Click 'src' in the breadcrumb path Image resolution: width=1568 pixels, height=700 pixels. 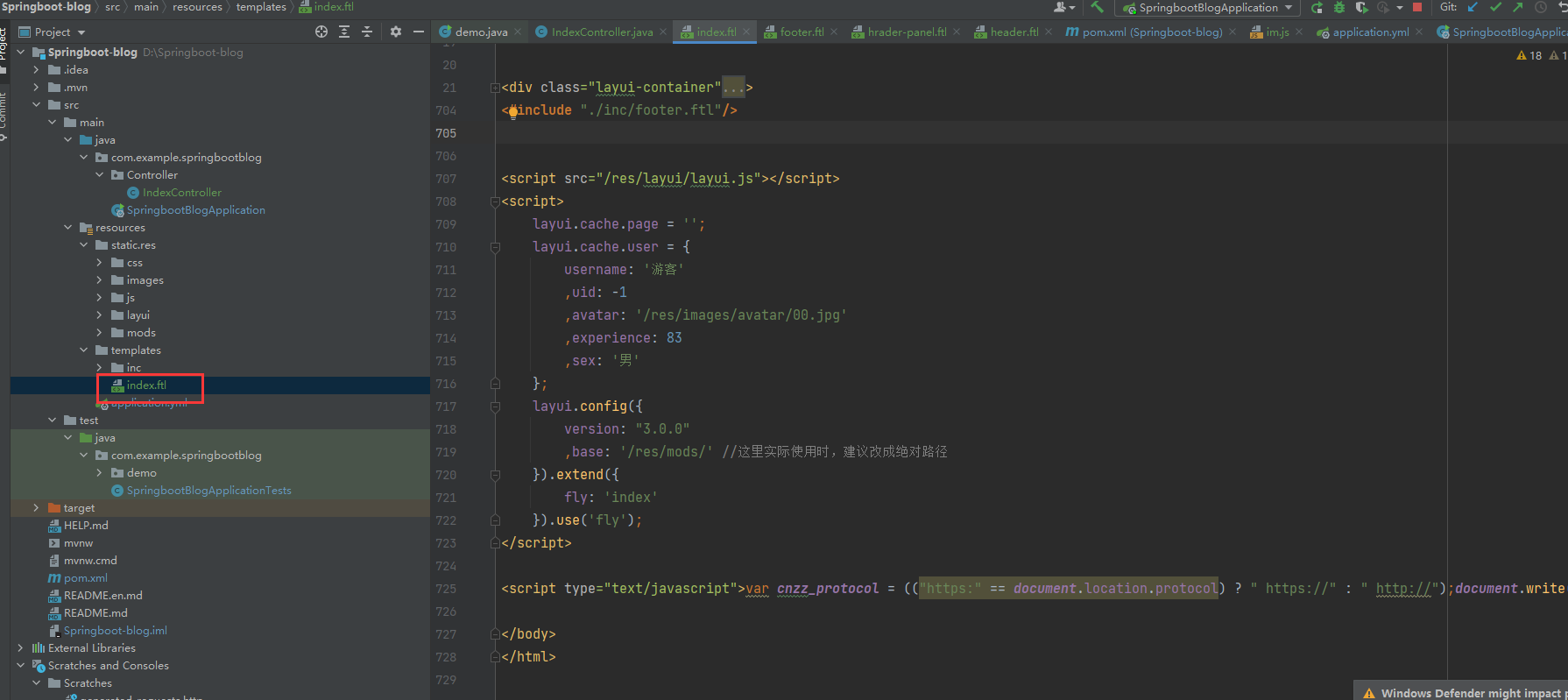pyautogui.click(x=112, y=7)
